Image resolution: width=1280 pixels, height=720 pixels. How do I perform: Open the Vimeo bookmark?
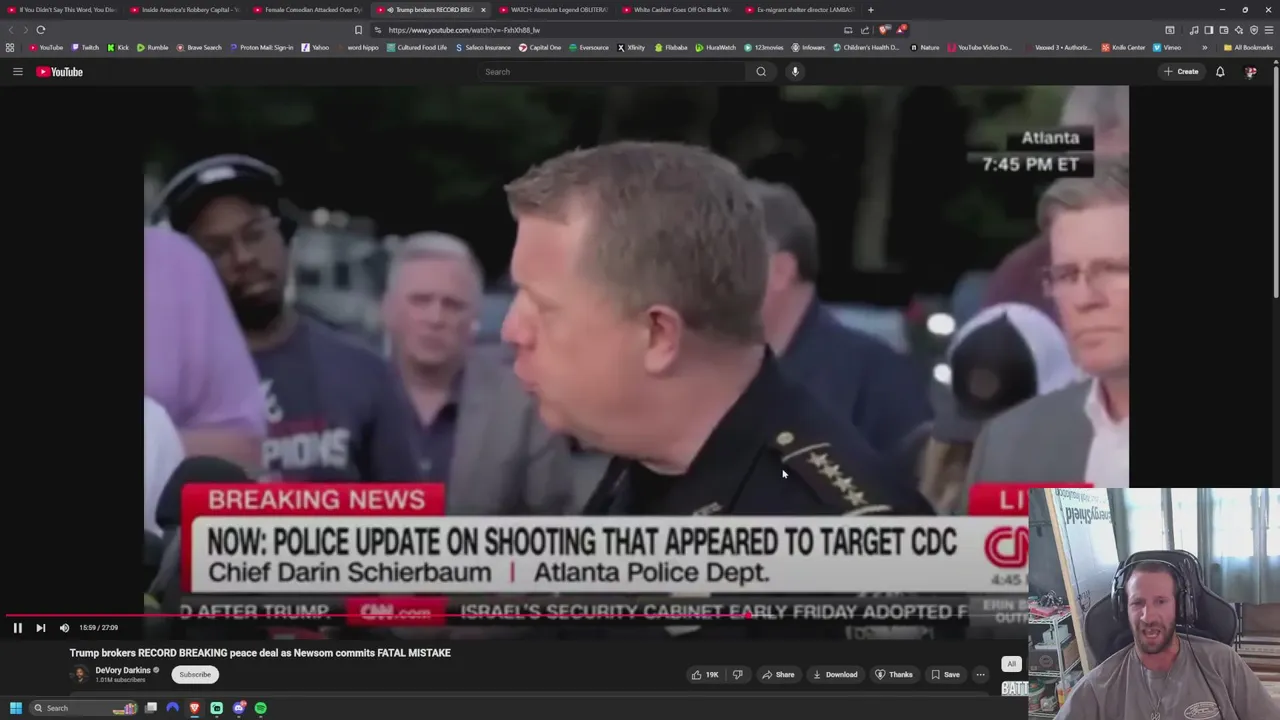coord(1167,47)
